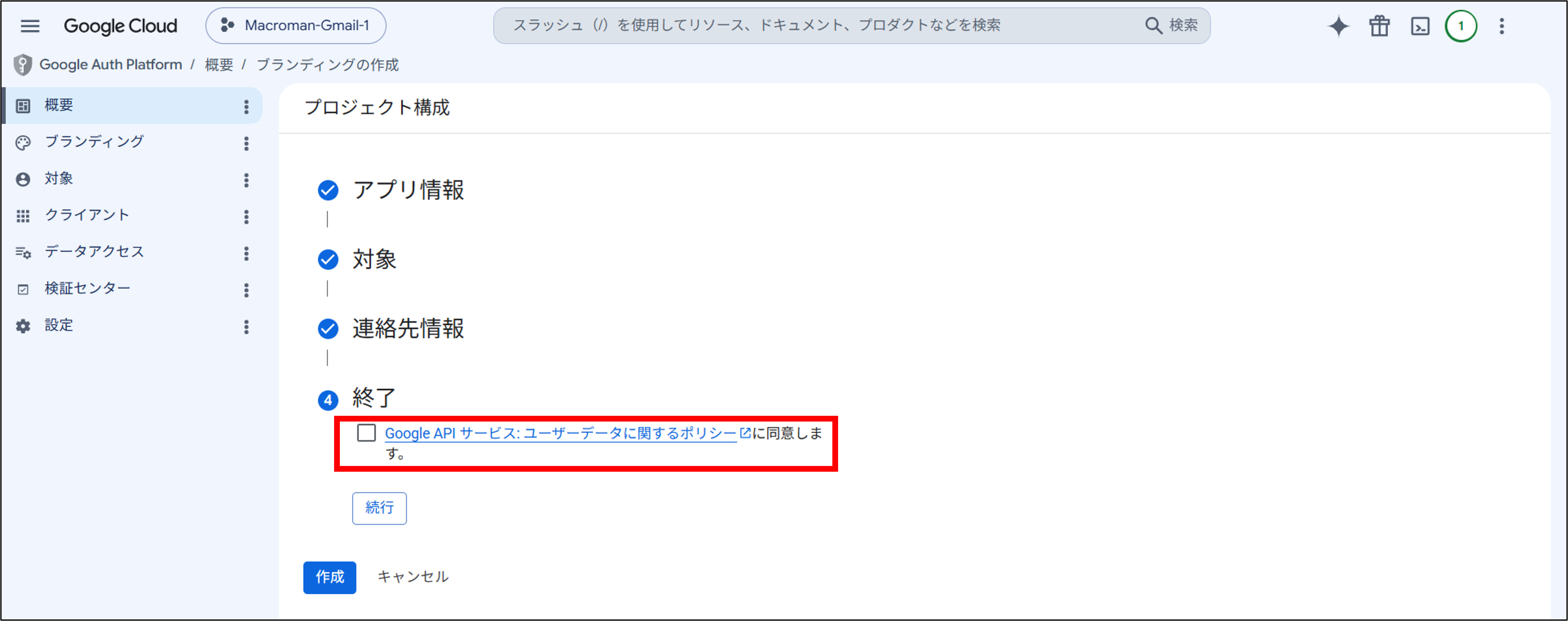Focus the resource search field

[x=815, y=25]
